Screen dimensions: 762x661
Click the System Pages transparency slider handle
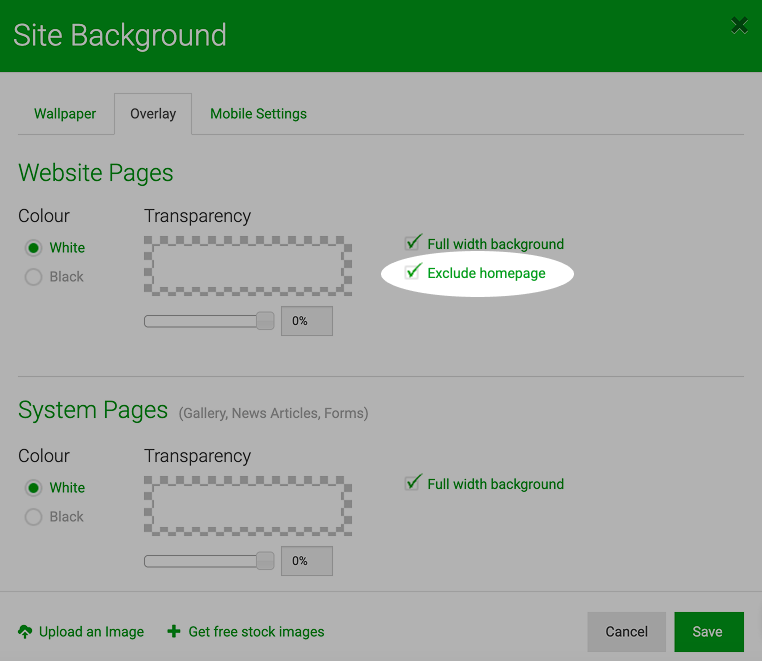pos(265,561)
